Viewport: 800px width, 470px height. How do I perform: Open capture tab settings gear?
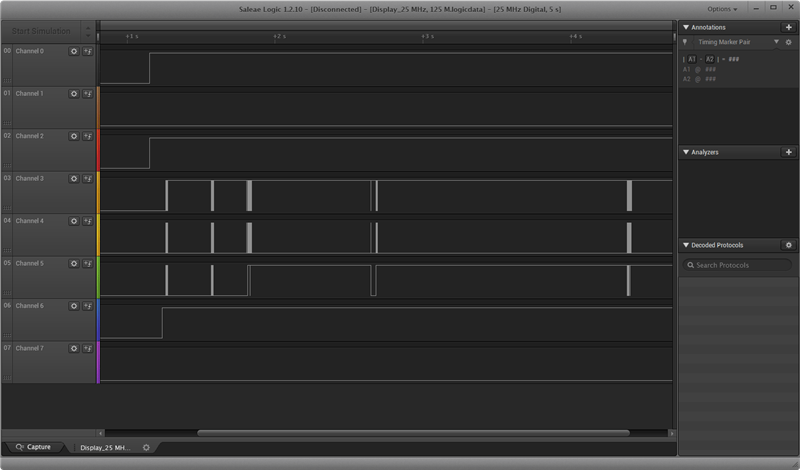146,448
